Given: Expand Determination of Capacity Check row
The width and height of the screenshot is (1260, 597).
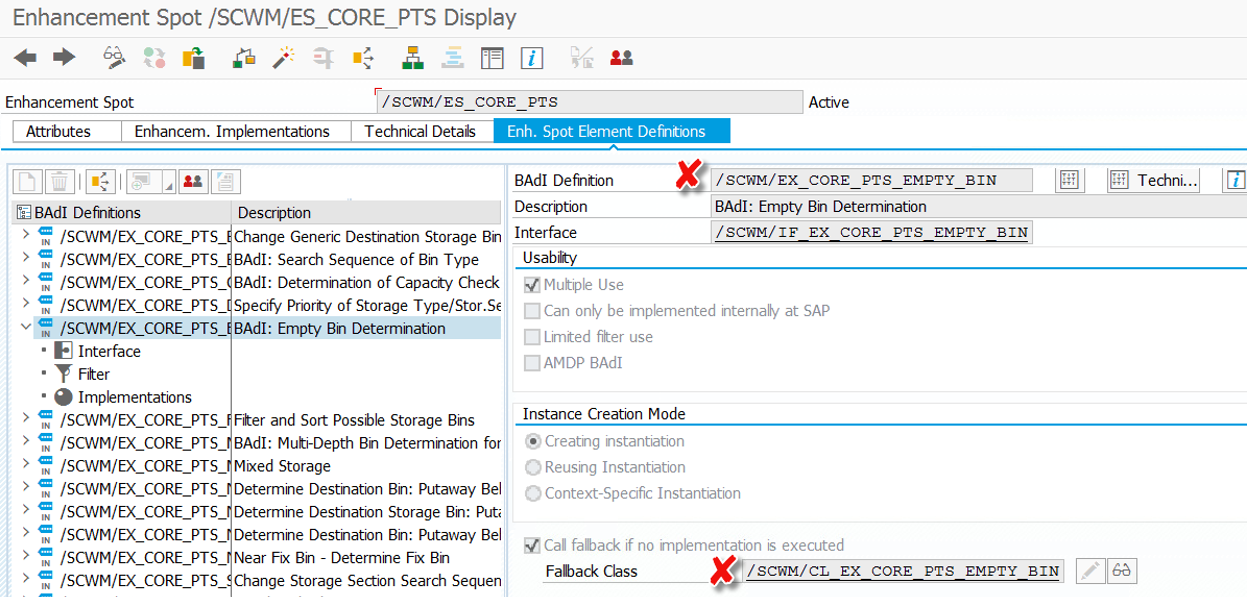Looking at the screenshot, I should 26,282.
